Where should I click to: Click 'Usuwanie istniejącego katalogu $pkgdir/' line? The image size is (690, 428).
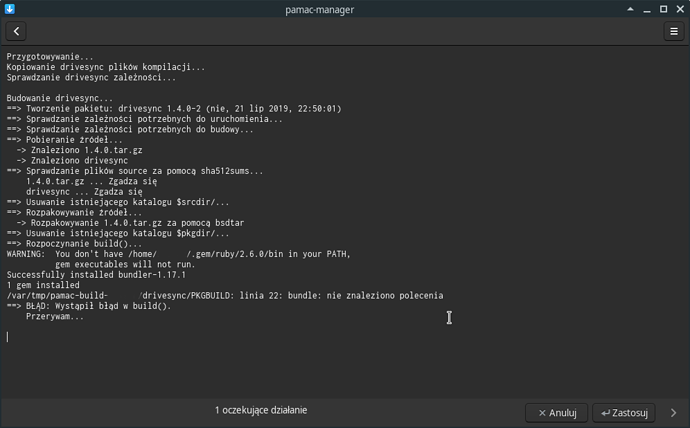click(117, 233)
